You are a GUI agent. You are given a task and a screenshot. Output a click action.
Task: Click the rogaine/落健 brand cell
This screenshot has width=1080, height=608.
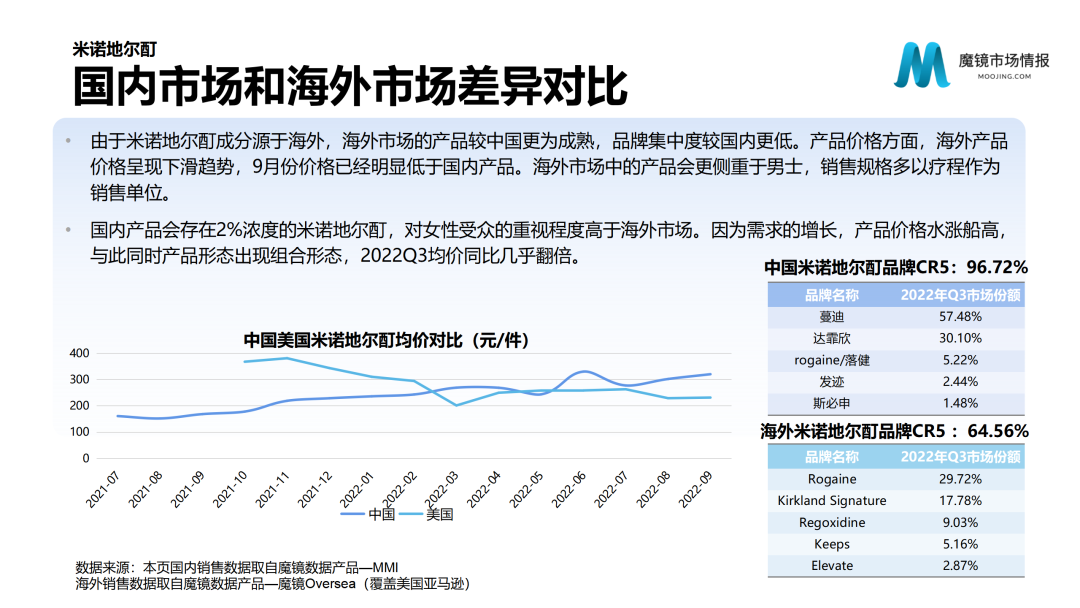click(x=831, y=360)
